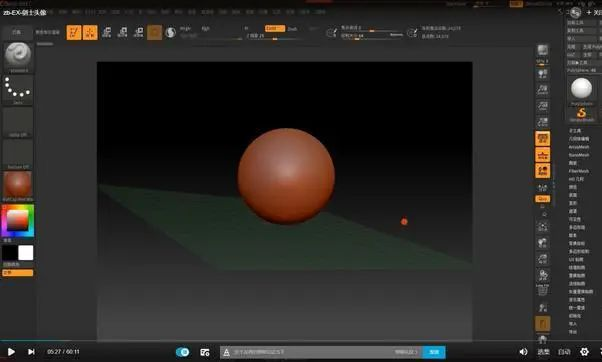Toggle the Floor grid button
The height and width of the screenshot is (362, 602).
[x=542, y=155]
